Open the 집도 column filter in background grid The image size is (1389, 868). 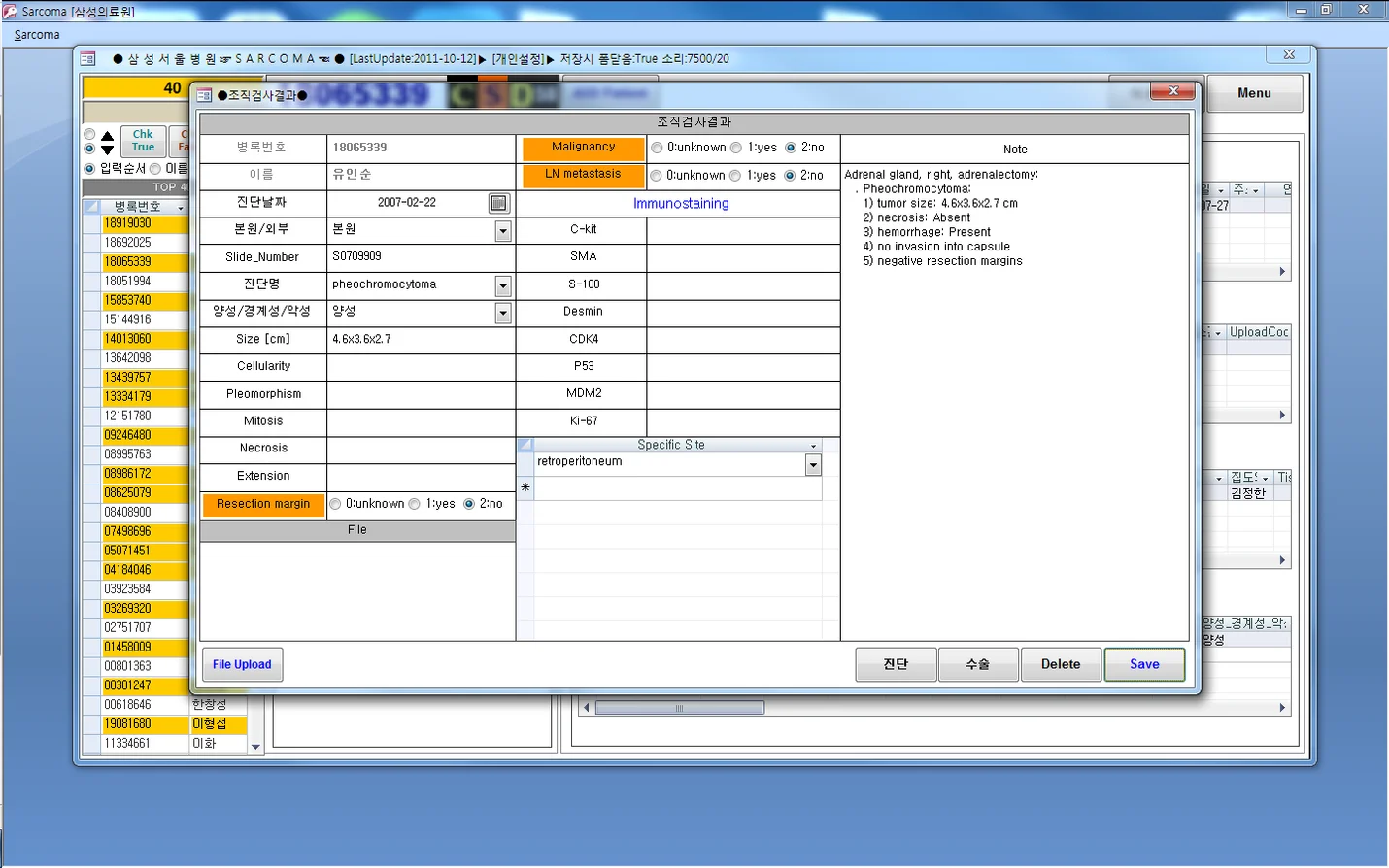click(1265, 478)
